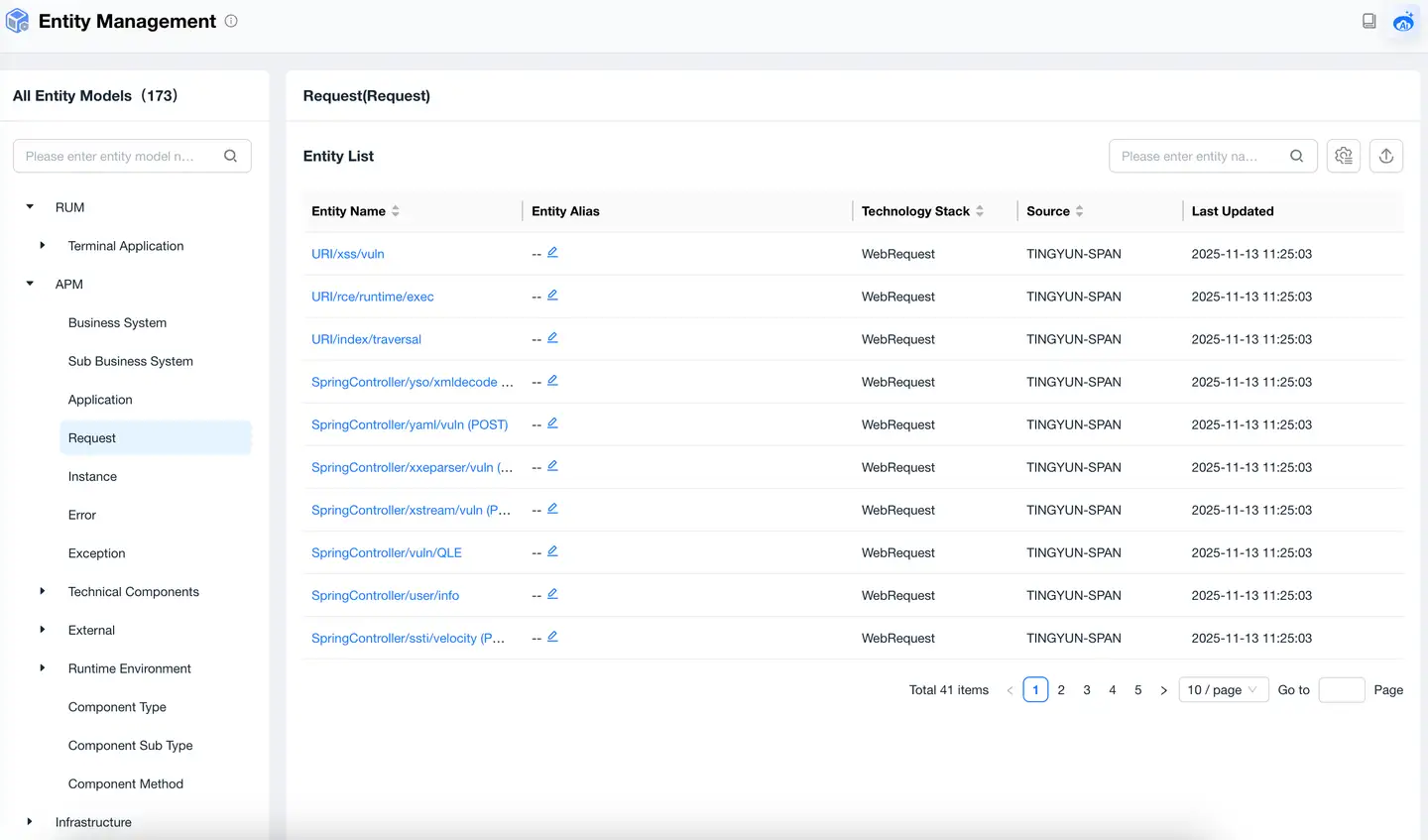Screen dimensions: 1428x840
Task: Edit alias for URI/xss/vuln entity
Action: (552, 253)
